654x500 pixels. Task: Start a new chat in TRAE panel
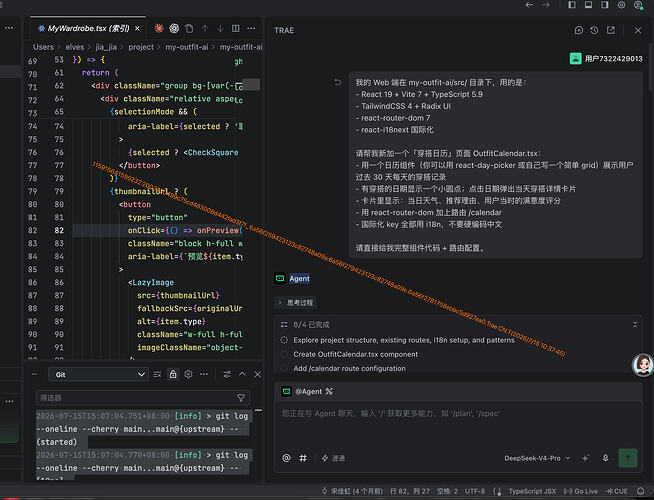[579, 30]
